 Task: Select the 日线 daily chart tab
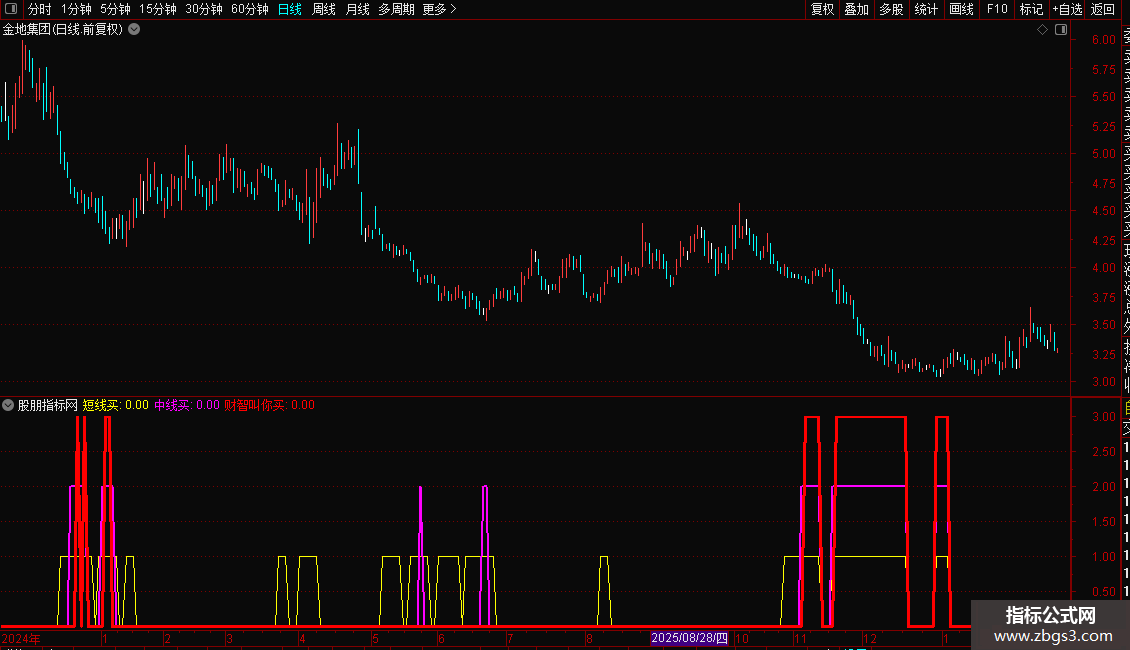(x=290, y=9)
